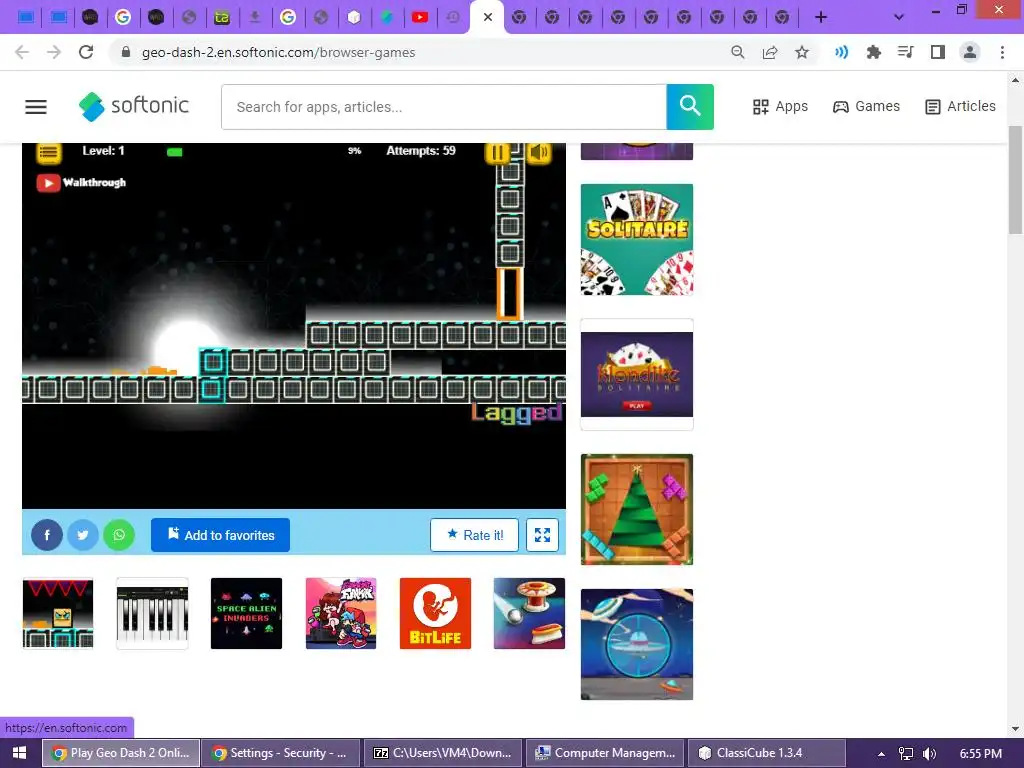Open the Softonic hamburger menu

[36, 106]
